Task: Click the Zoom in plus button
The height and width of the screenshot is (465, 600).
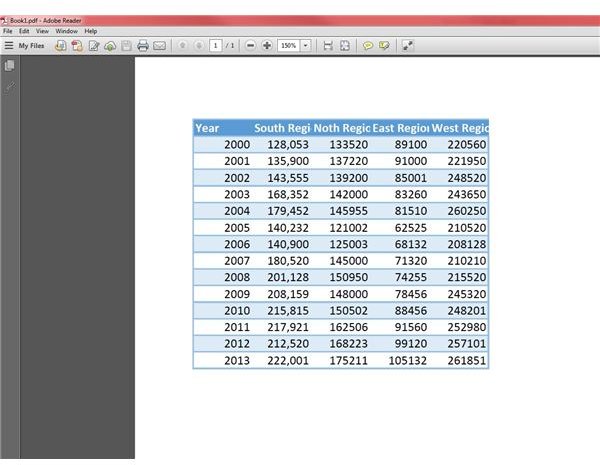Action: (267, 46)
